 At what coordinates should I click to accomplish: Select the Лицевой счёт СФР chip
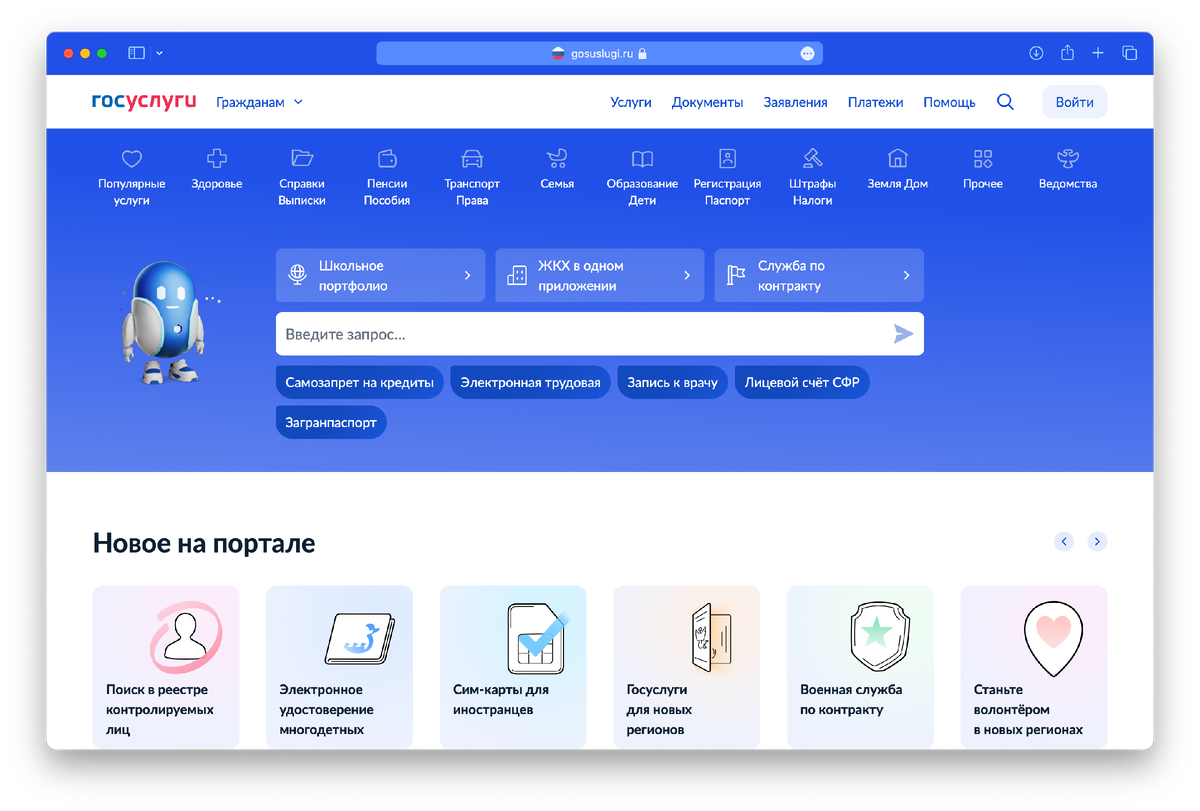802,382
